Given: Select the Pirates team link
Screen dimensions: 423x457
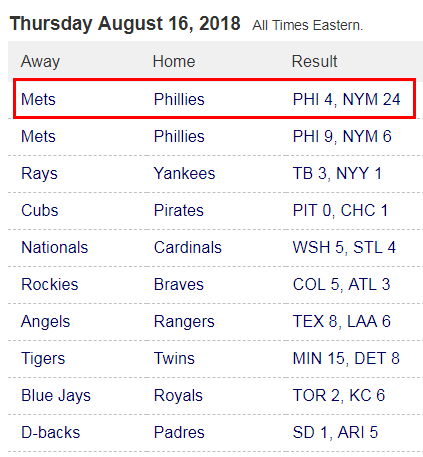Looking at the screenshot, I should tap(179, 210).
